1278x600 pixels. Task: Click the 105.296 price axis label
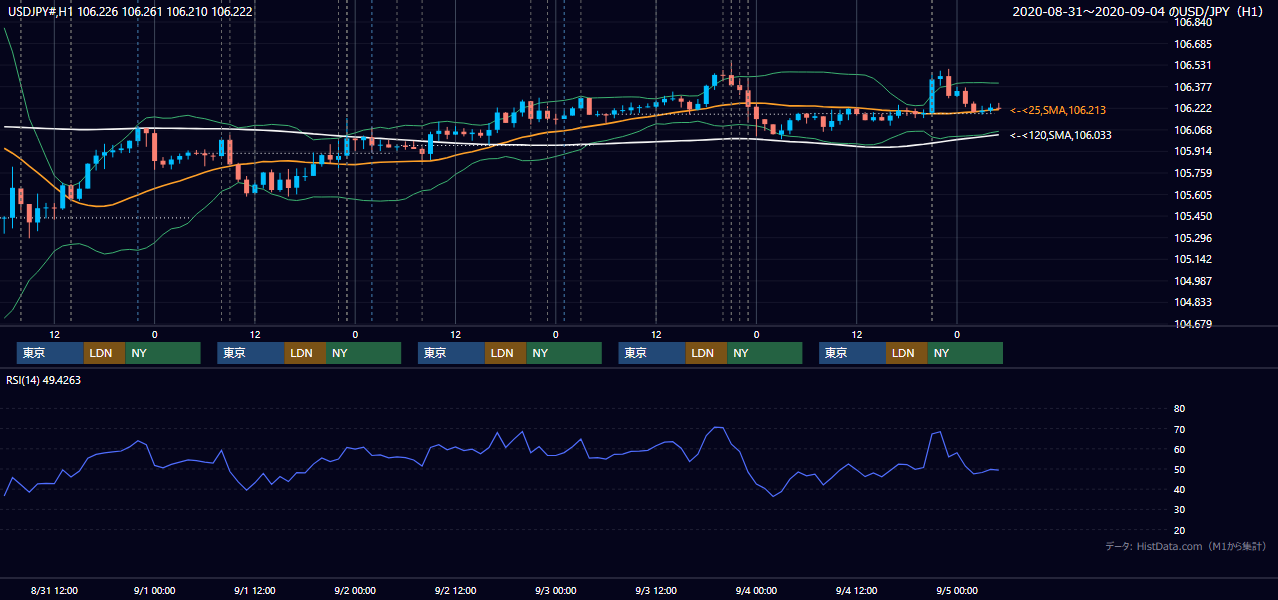tap(1192, 238)
